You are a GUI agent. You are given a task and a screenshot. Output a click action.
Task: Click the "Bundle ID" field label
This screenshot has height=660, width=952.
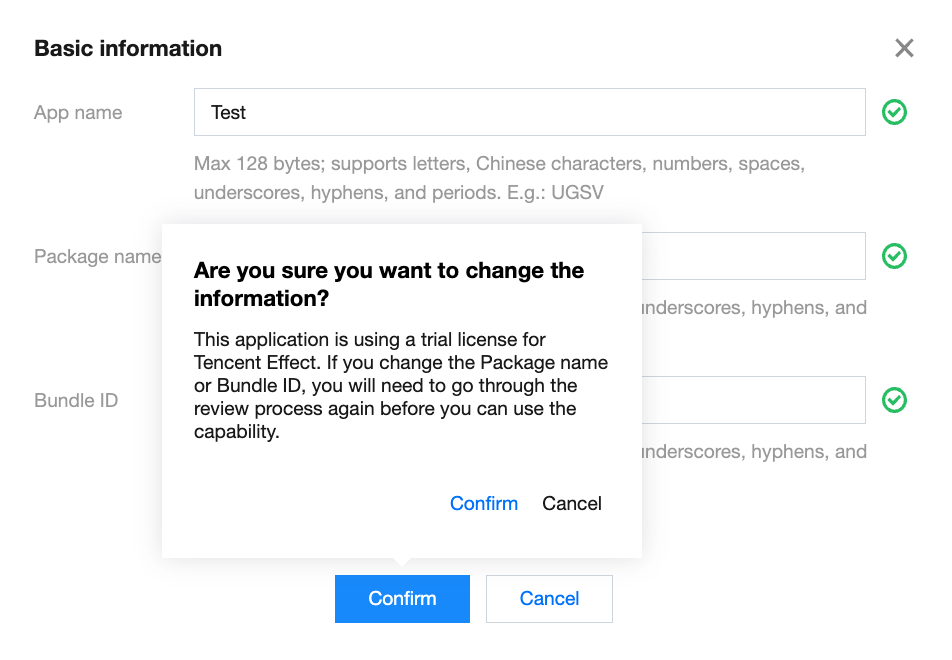pos(76,401)
